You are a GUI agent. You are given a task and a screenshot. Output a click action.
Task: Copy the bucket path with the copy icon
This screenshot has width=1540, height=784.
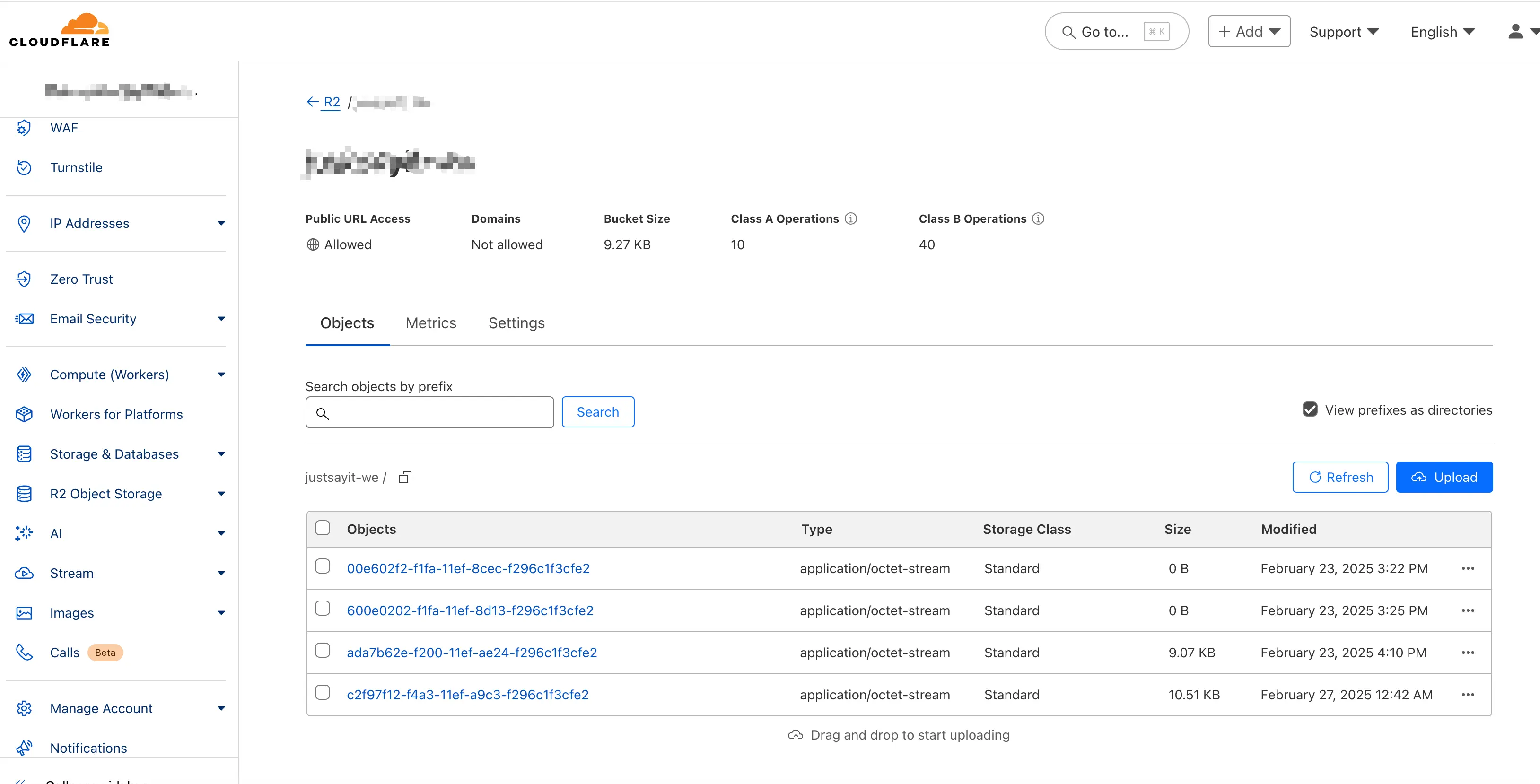click(405, 477)
